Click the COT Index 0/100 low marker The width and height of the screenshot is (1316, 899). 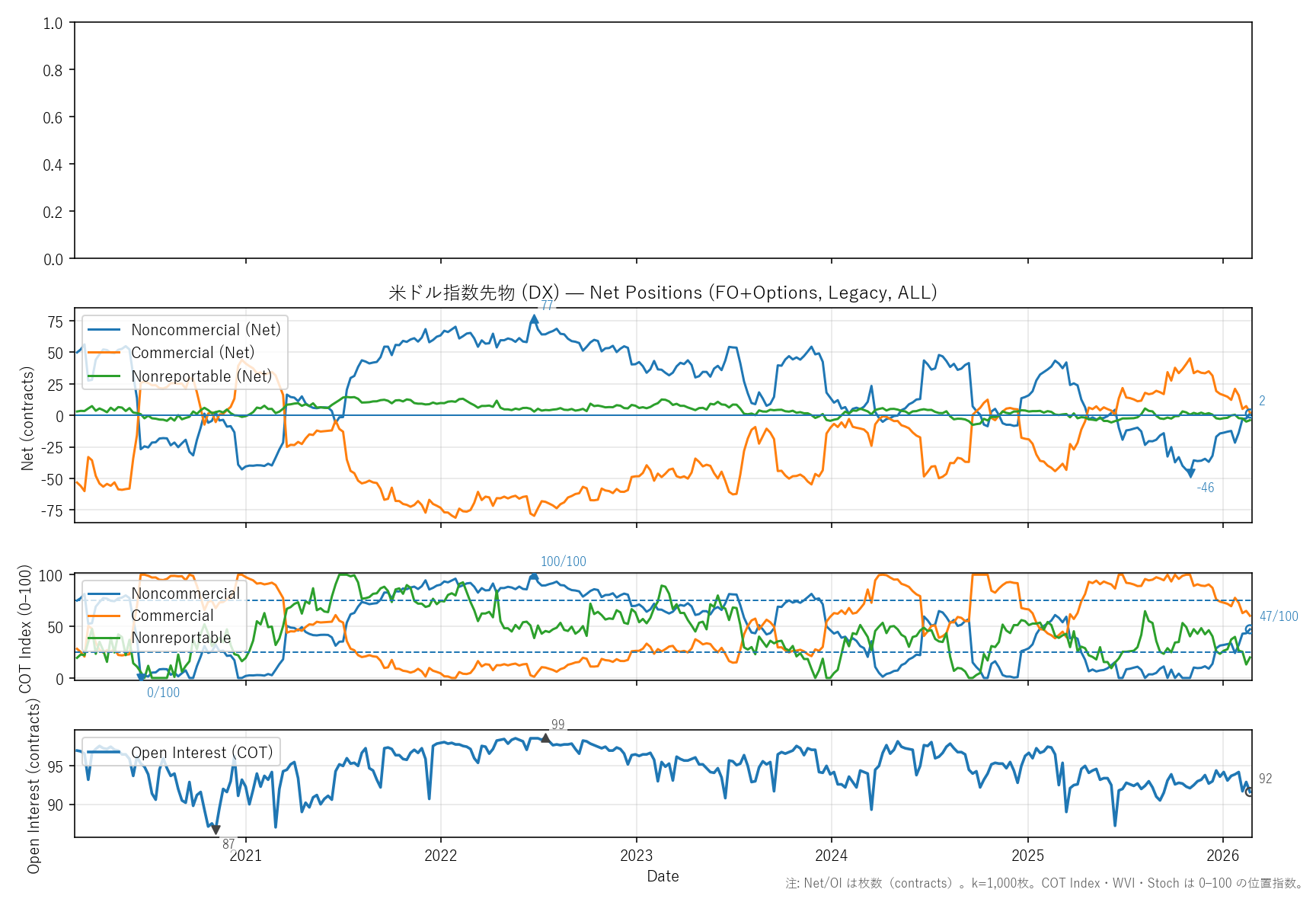click(141, 677)
